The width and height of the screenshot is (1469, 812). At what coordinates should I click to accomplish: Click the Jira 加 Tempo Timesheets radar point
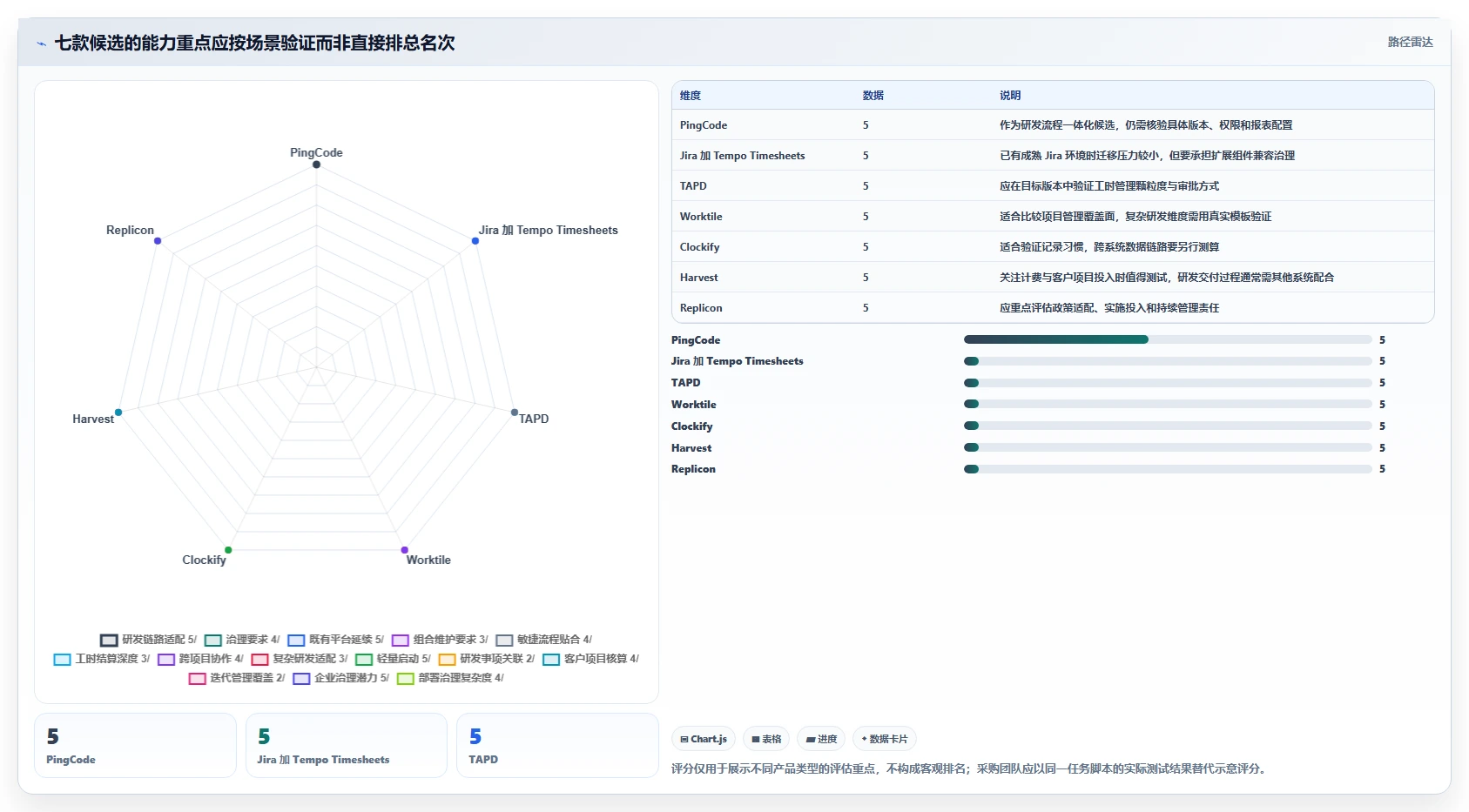coord(475,241)
